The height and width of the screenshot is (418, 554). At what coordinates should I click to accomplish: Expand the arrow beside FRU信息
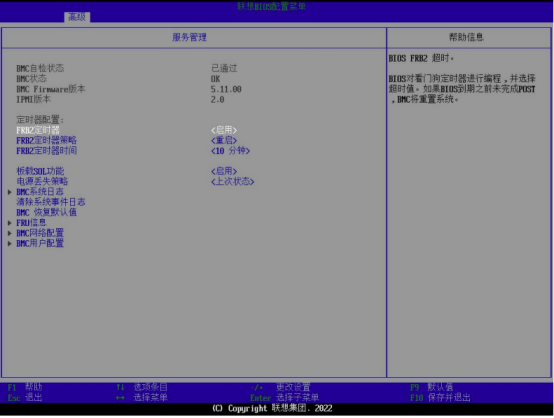pyautogui.click(x=10, y=223)
